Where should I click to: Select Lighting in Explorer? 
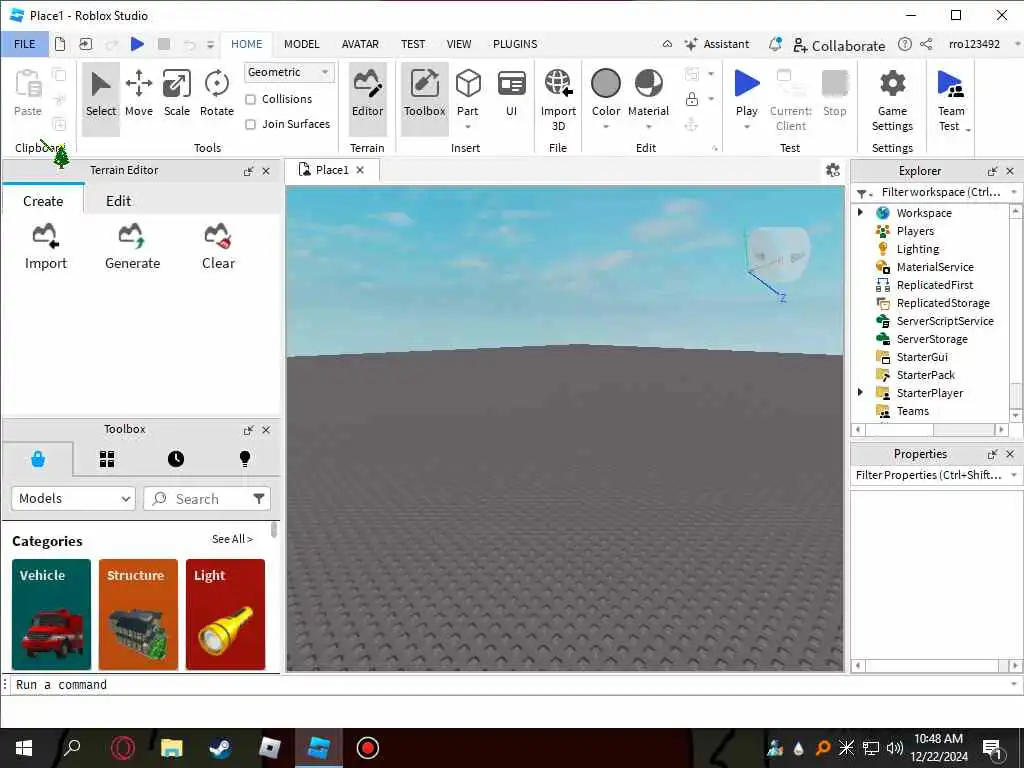(918, 249)
